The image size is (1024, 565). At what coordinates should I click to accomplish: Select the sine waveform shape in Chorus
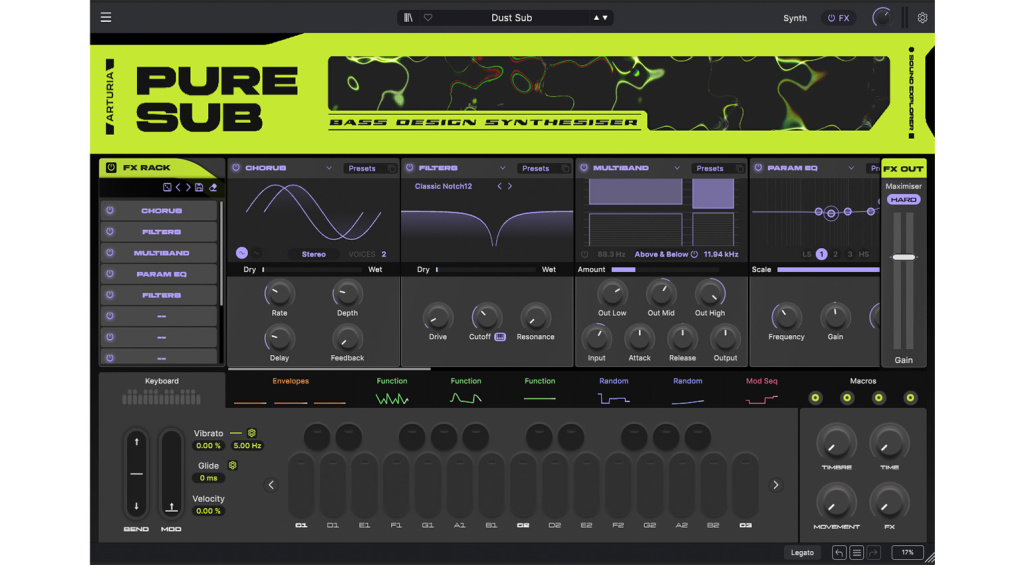coord(242,253)
